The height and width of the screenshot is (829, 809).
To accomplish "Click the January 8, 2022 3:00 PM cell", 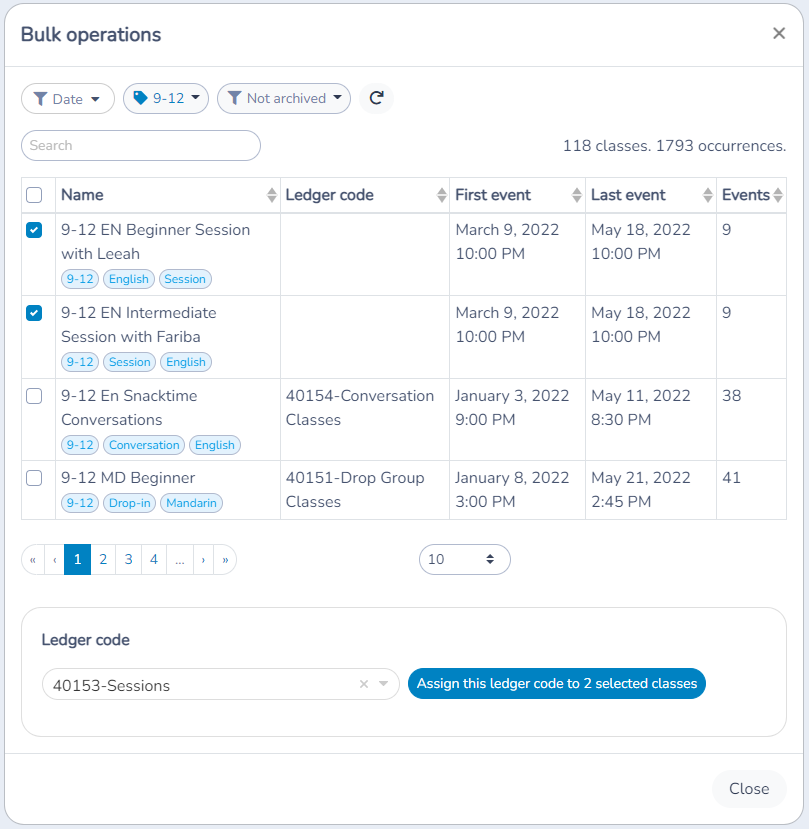I will [x=517, y=490].
